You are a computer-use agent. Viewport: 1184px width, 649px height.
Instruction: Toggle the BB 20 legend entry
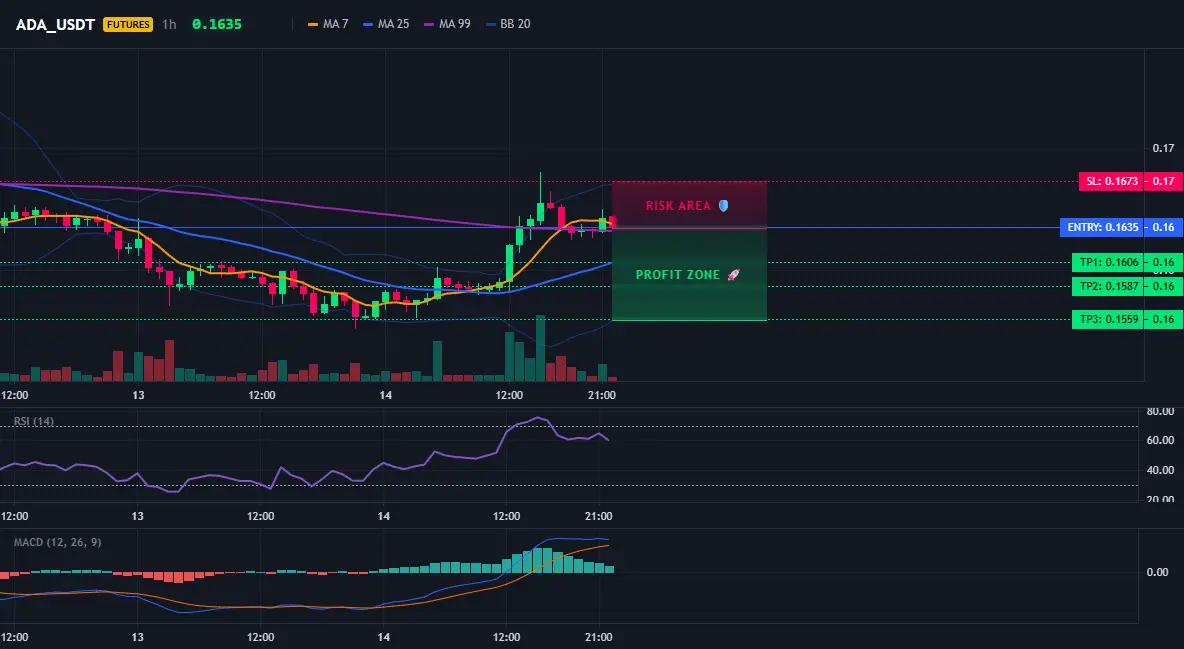pyautogui.click(x=508, y=24)
